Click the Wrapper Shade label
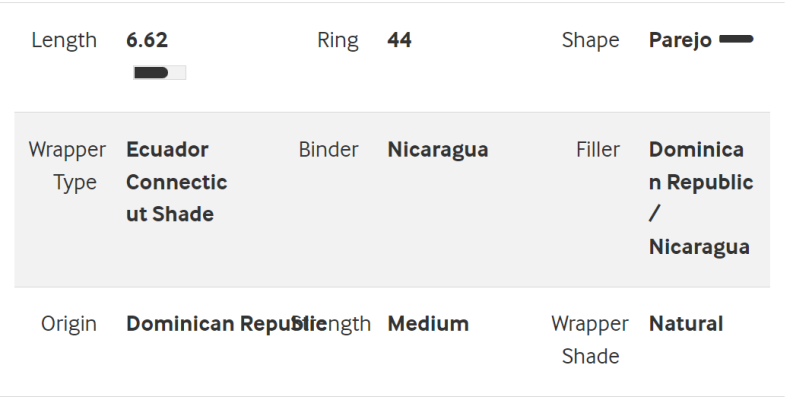The image size is (793, 400). pyautogui.click(x=590, y=340)
